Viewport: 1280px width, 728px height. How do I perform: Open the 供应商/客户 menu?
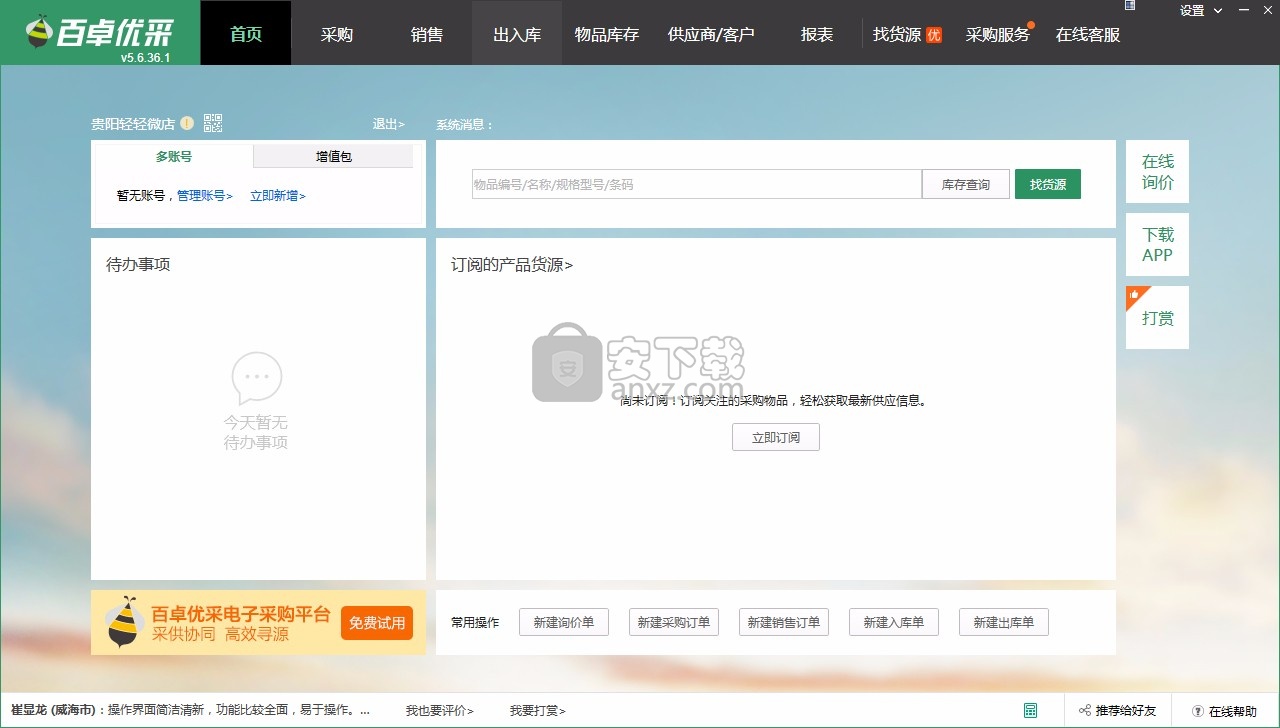pos(711,34)
